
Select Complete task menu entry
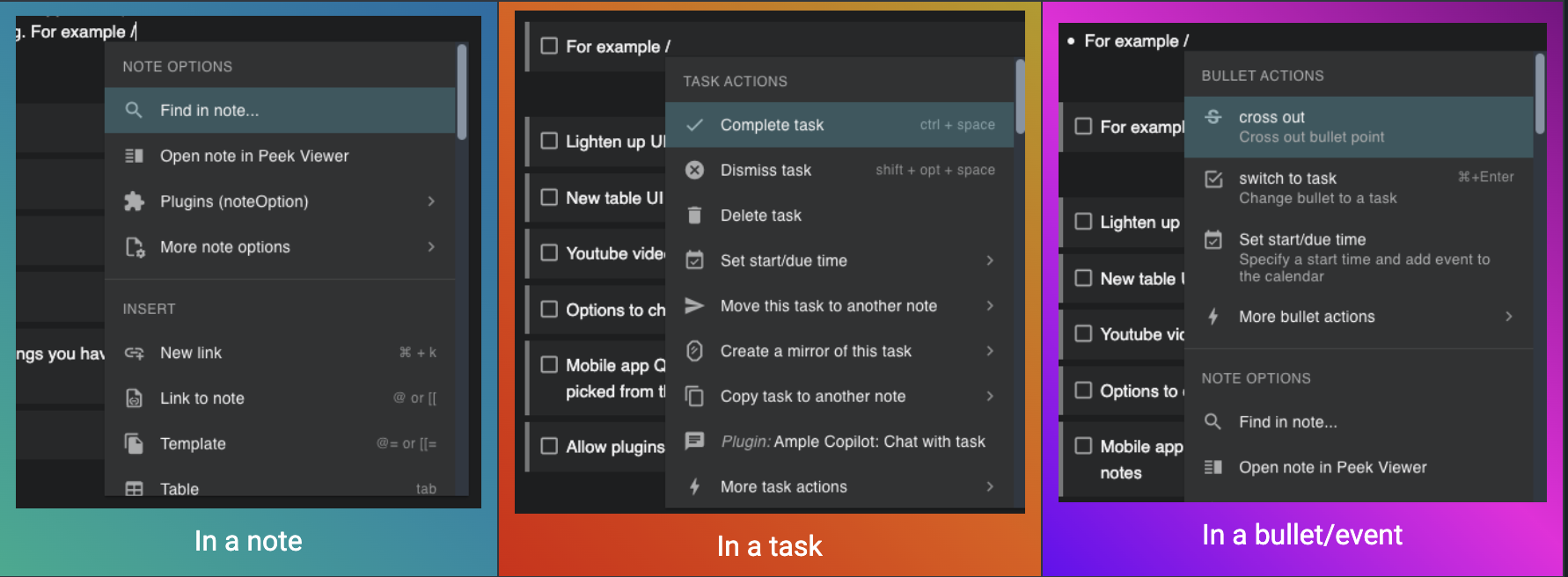coord(772,125)
